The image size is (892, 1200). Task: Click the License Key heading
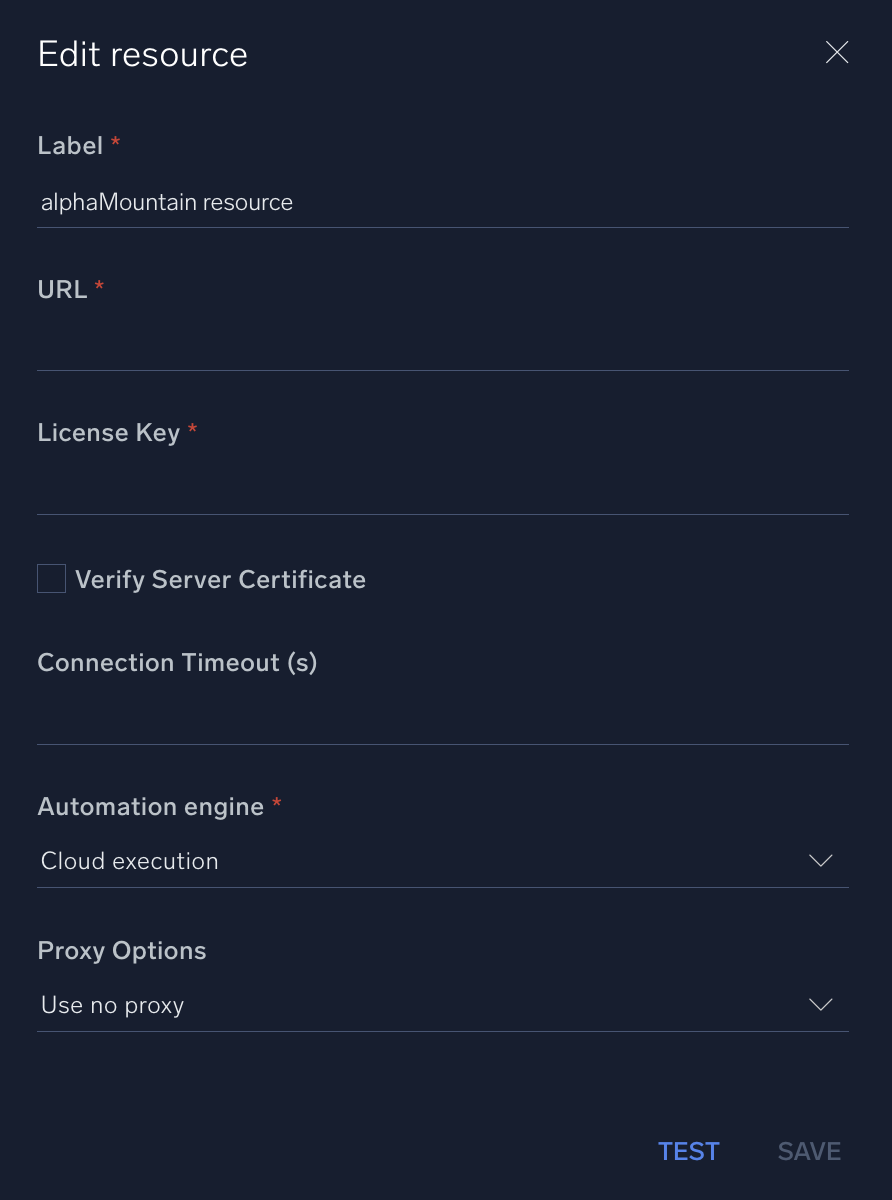click(x=108, y=433)
